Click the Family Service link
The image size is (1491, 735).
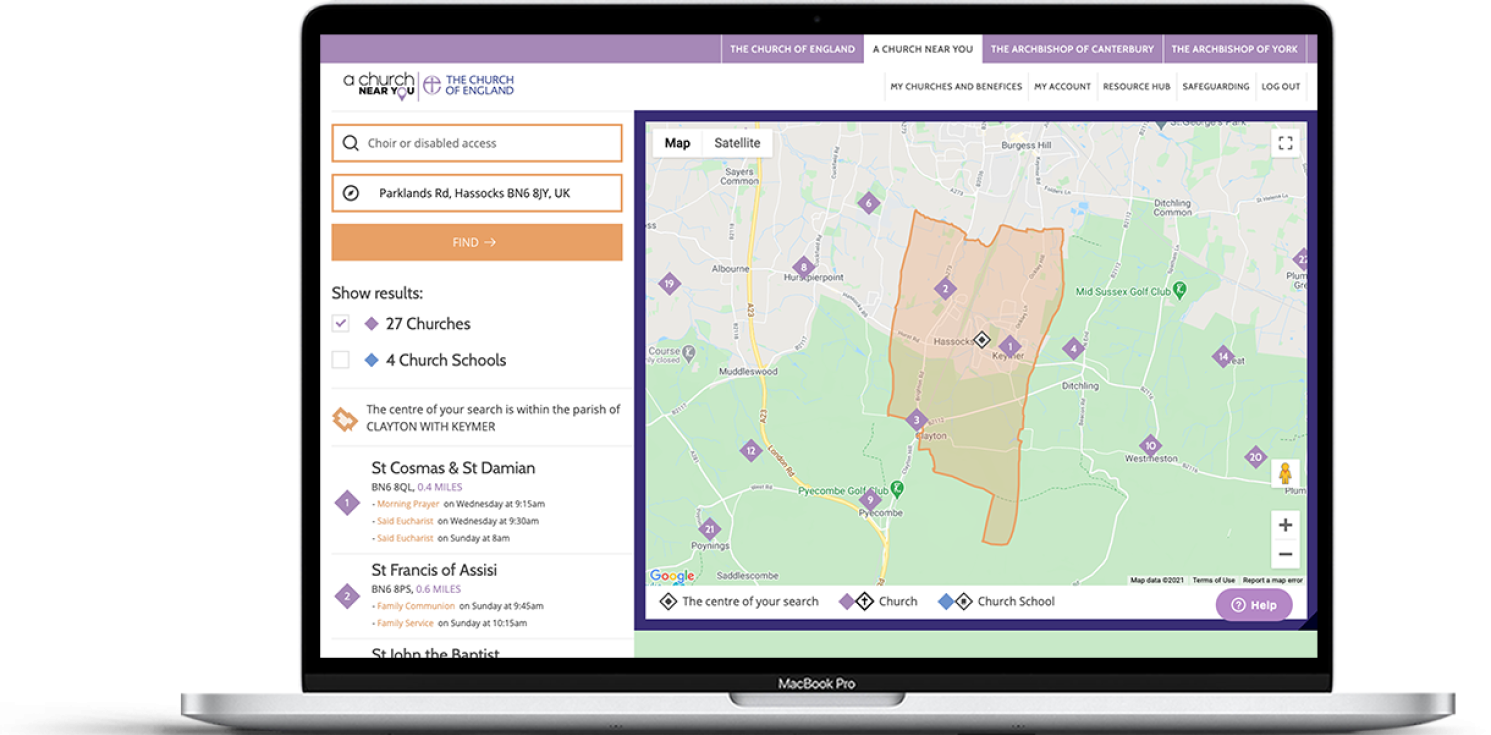(x=405, y=623)
